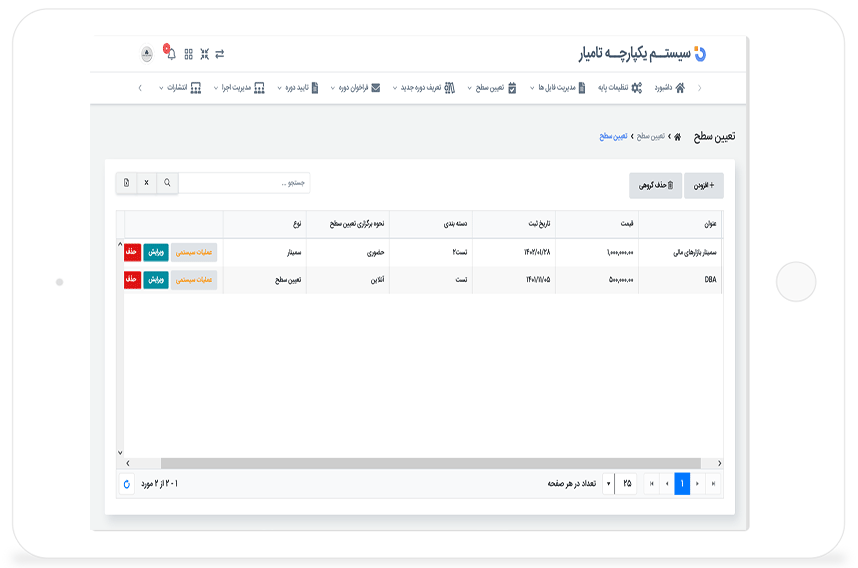Screen dimensions: 858x568
Task: Refresh the grid with the reload icon
Action: coord(126,484)
